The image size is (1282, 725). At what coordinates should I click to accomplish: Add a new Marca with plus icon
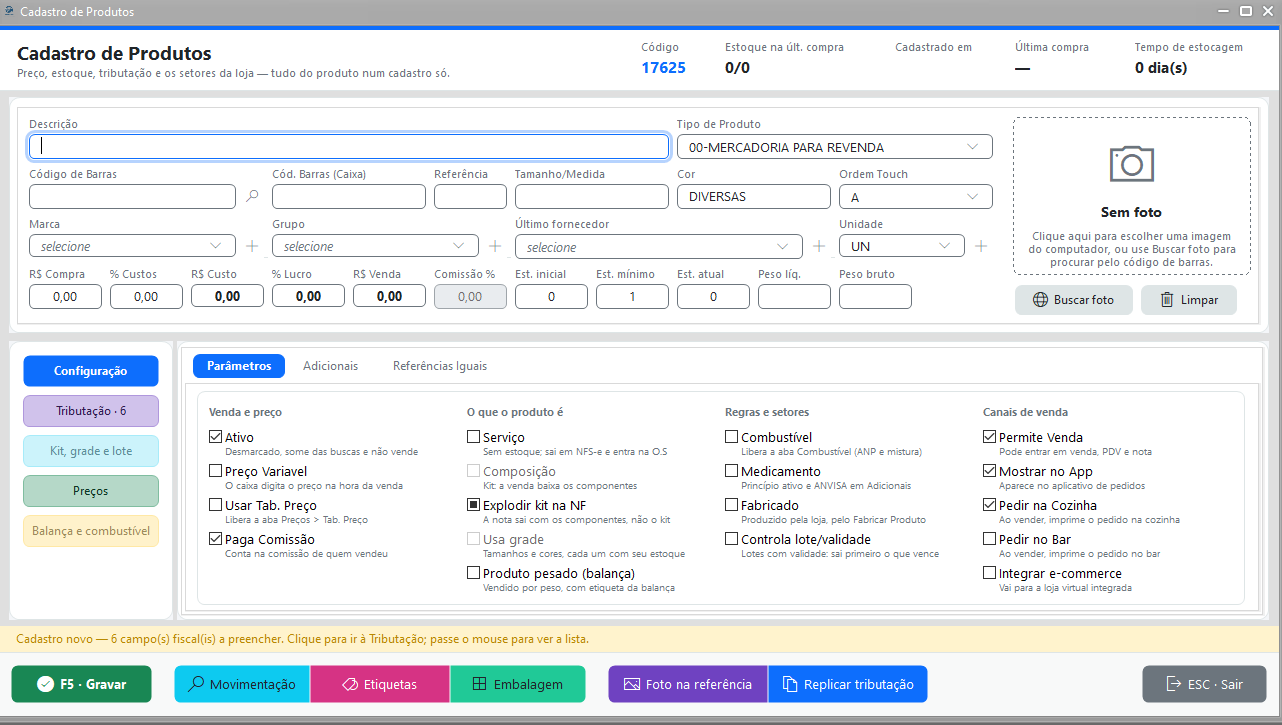click(x=252, y=246)
